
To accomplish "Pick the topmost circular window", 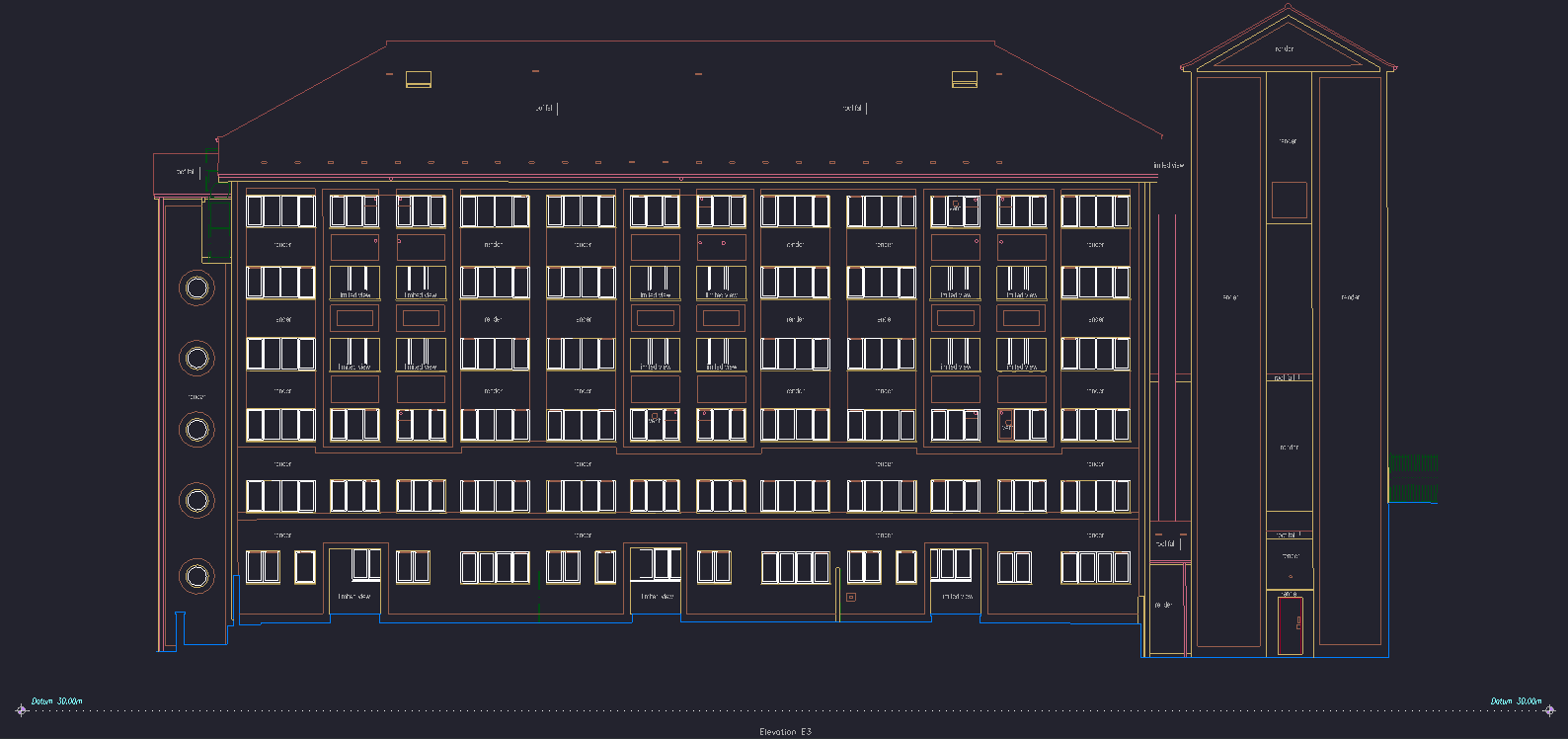I will [196, 287].
